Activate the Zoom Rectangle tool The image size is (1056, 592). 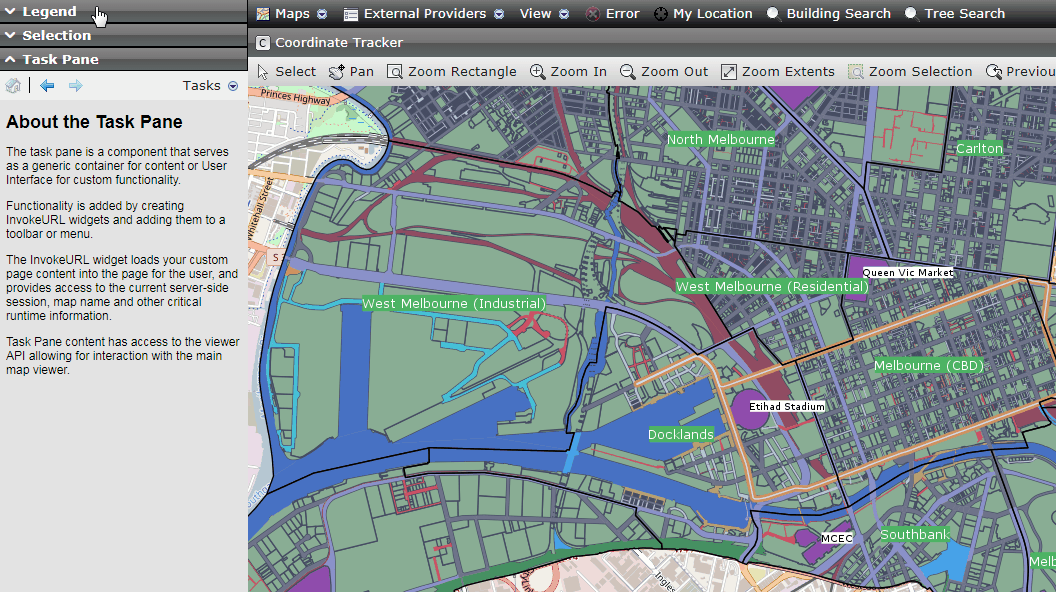coord(452,71)
